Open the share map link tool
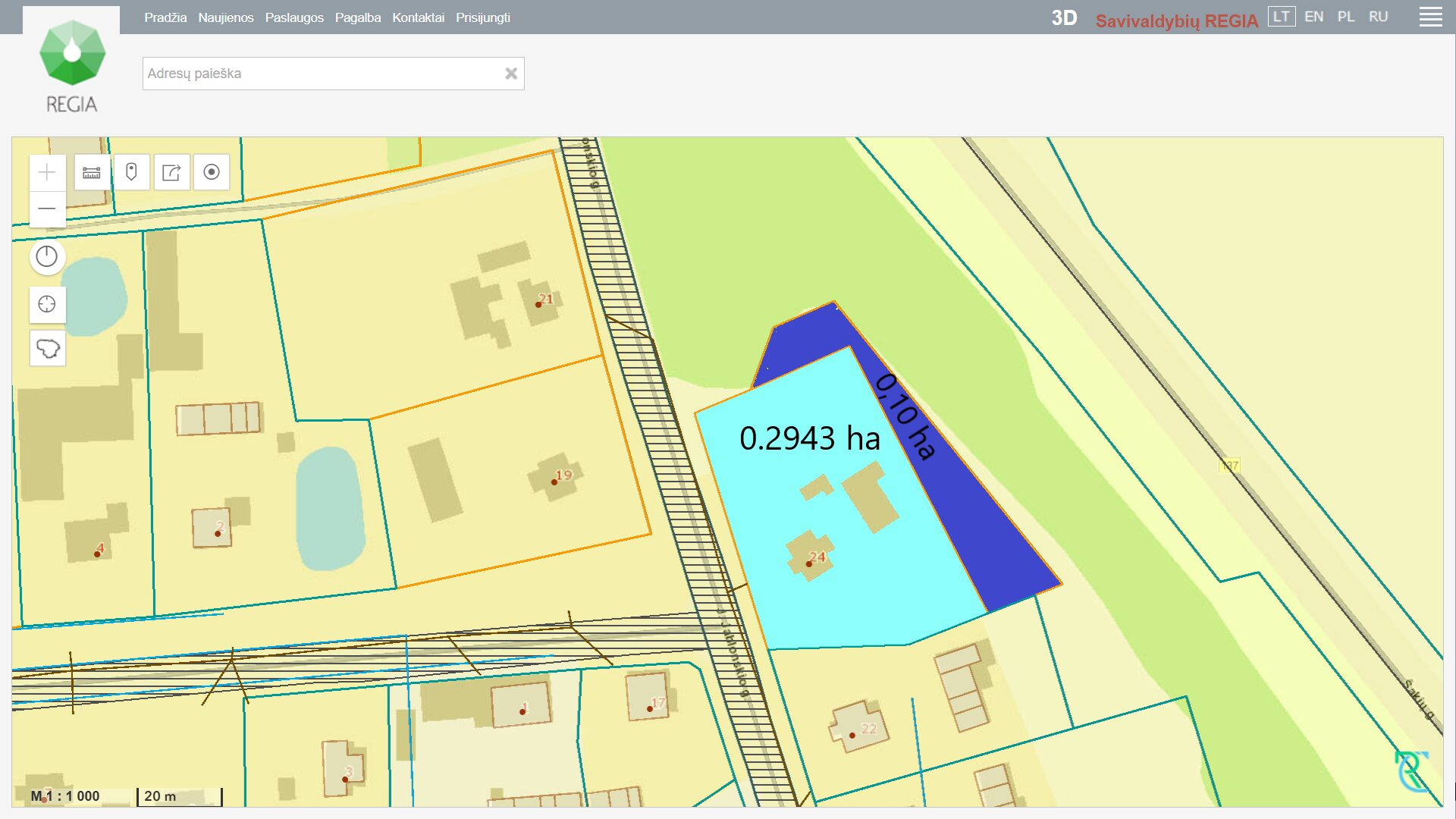The image size is (1456, 819). click(x=171, y=173)
